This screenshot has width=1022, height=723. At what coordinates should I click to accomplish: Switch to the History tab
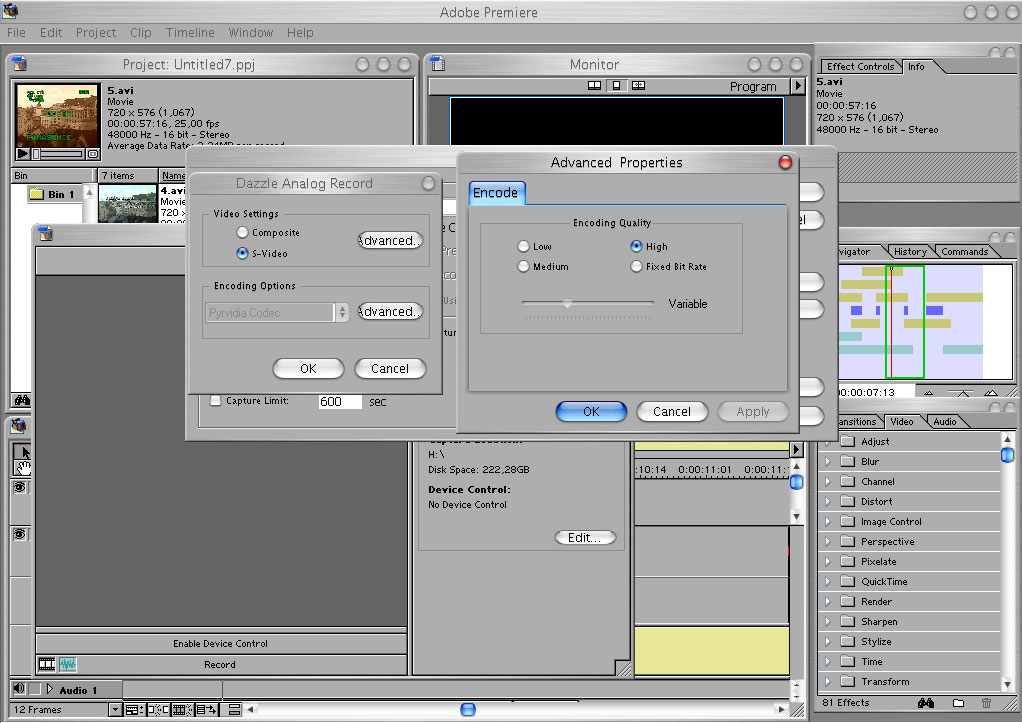[x=910, y=252]
